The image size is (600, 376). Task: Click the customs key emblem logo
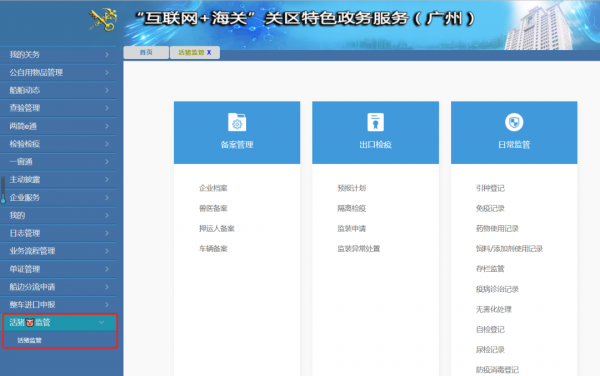[x=103, y=20]
